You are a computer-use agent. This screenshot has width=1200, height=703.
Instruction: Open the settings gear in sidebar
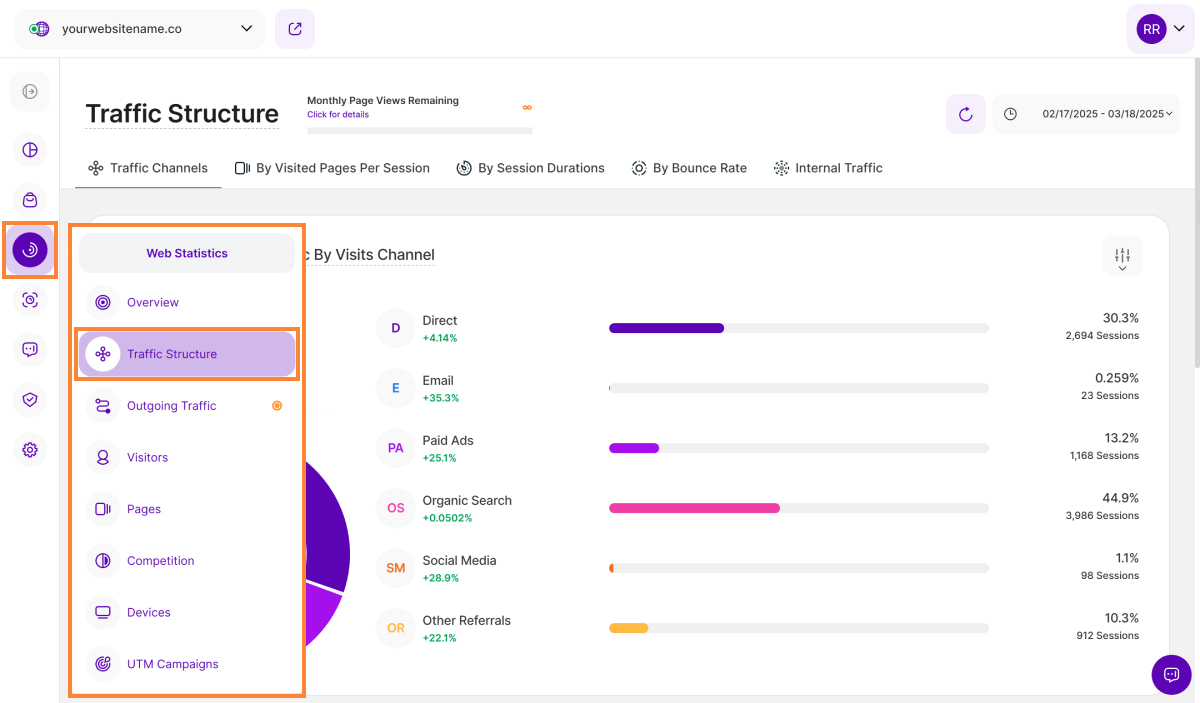click(30, 450)
